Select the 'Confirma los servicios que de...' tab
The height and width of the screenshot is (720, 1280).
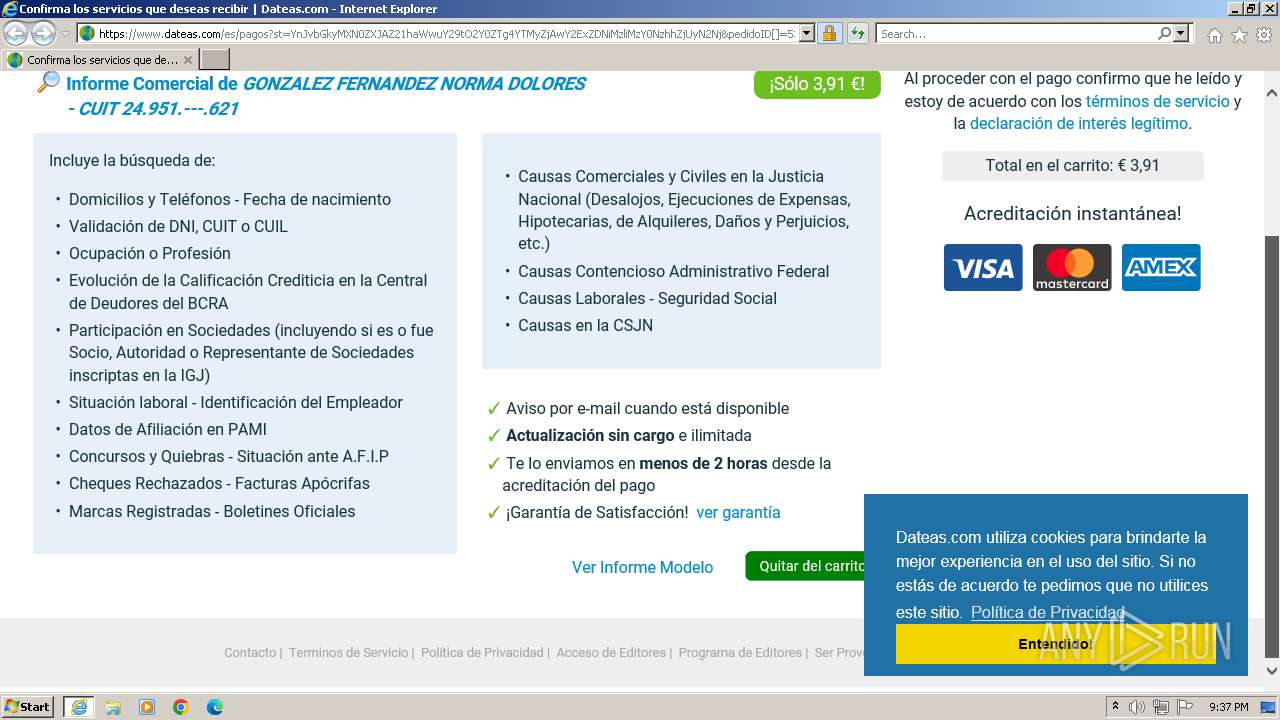tap(100, 60)
